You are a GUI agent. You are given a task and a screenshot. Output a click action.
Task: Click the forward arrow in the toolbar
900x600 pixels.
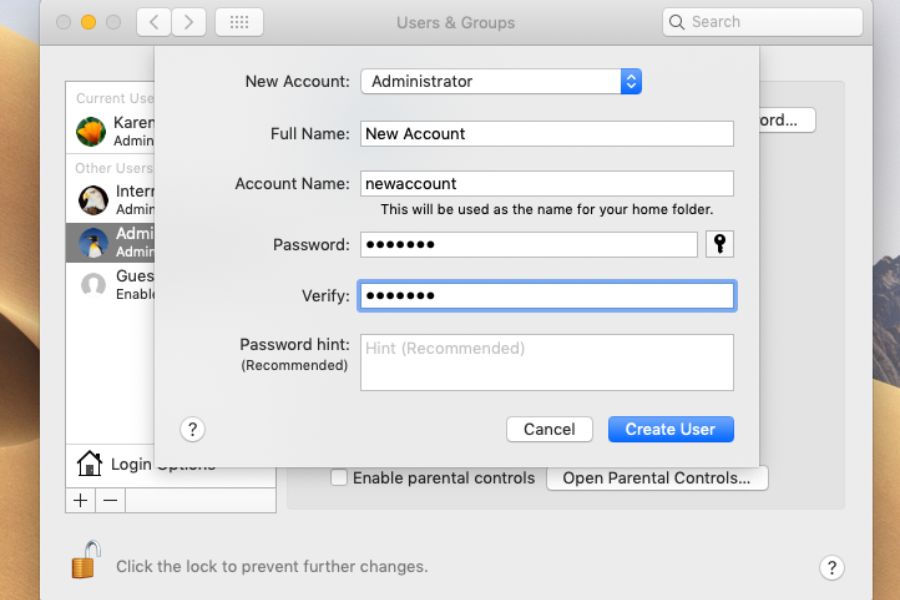(189, 22)
